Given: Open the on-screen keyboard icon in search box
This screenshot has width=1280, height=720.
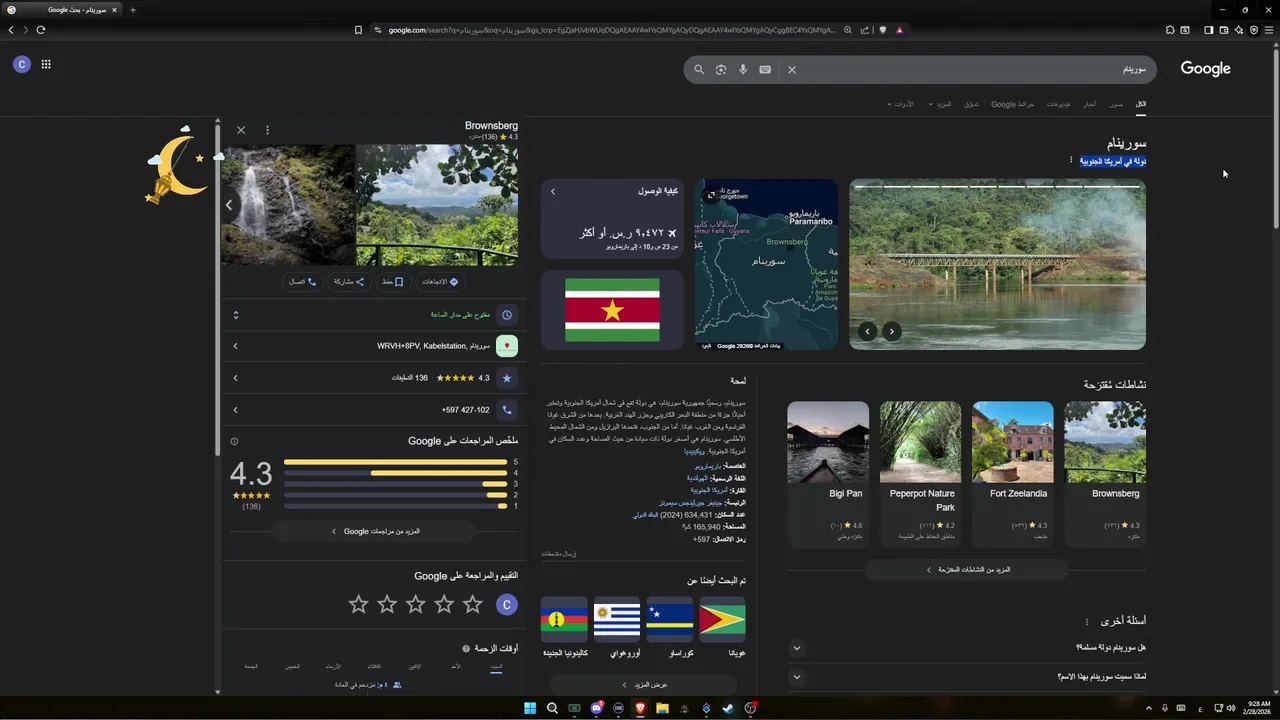Looking at the screenshot, I should coord(765,70).
